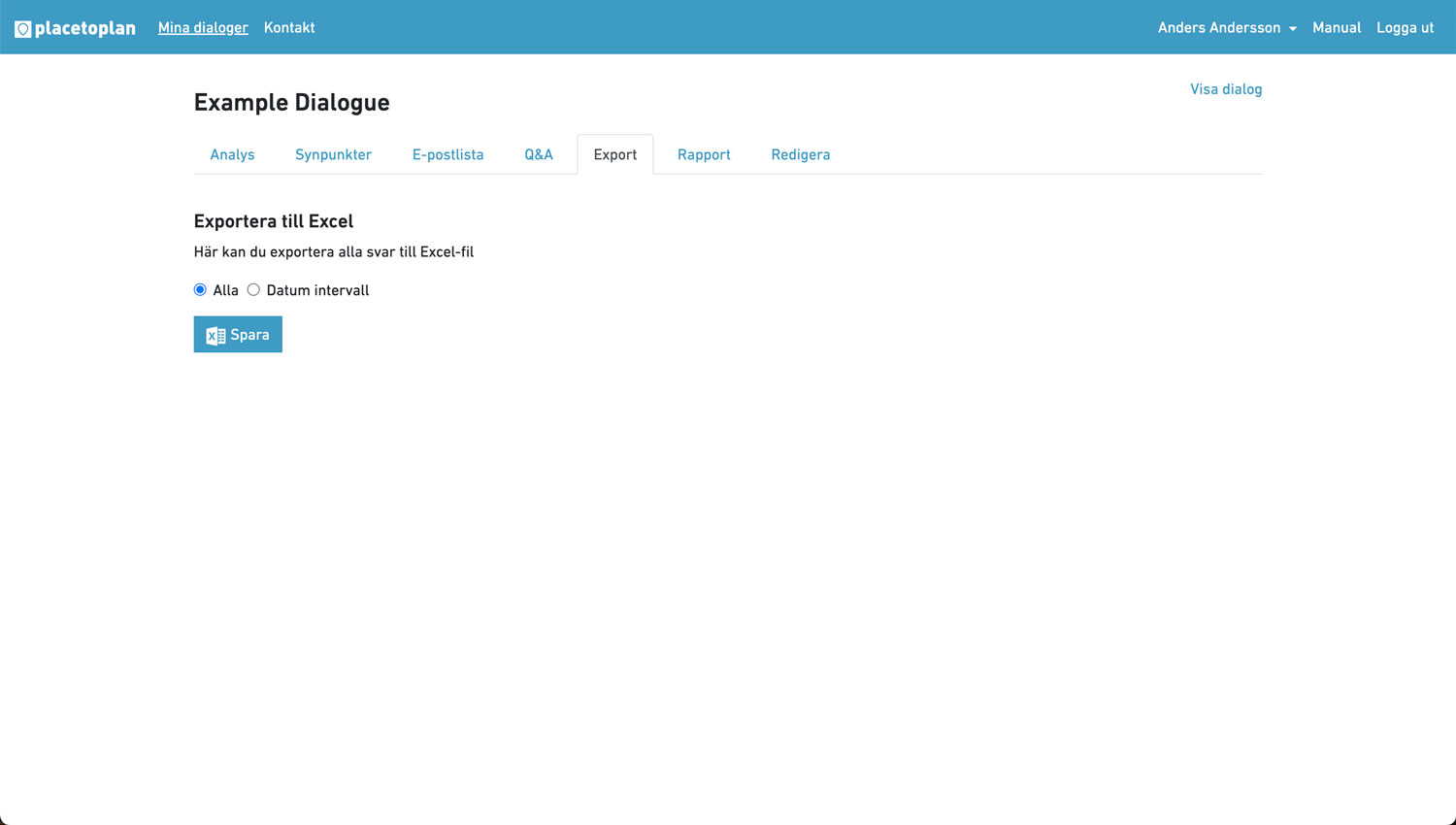Click the Excel icon on the save button
This screenshot has width=1456, height=825.
pyautogui.click(x=215, y=336)
